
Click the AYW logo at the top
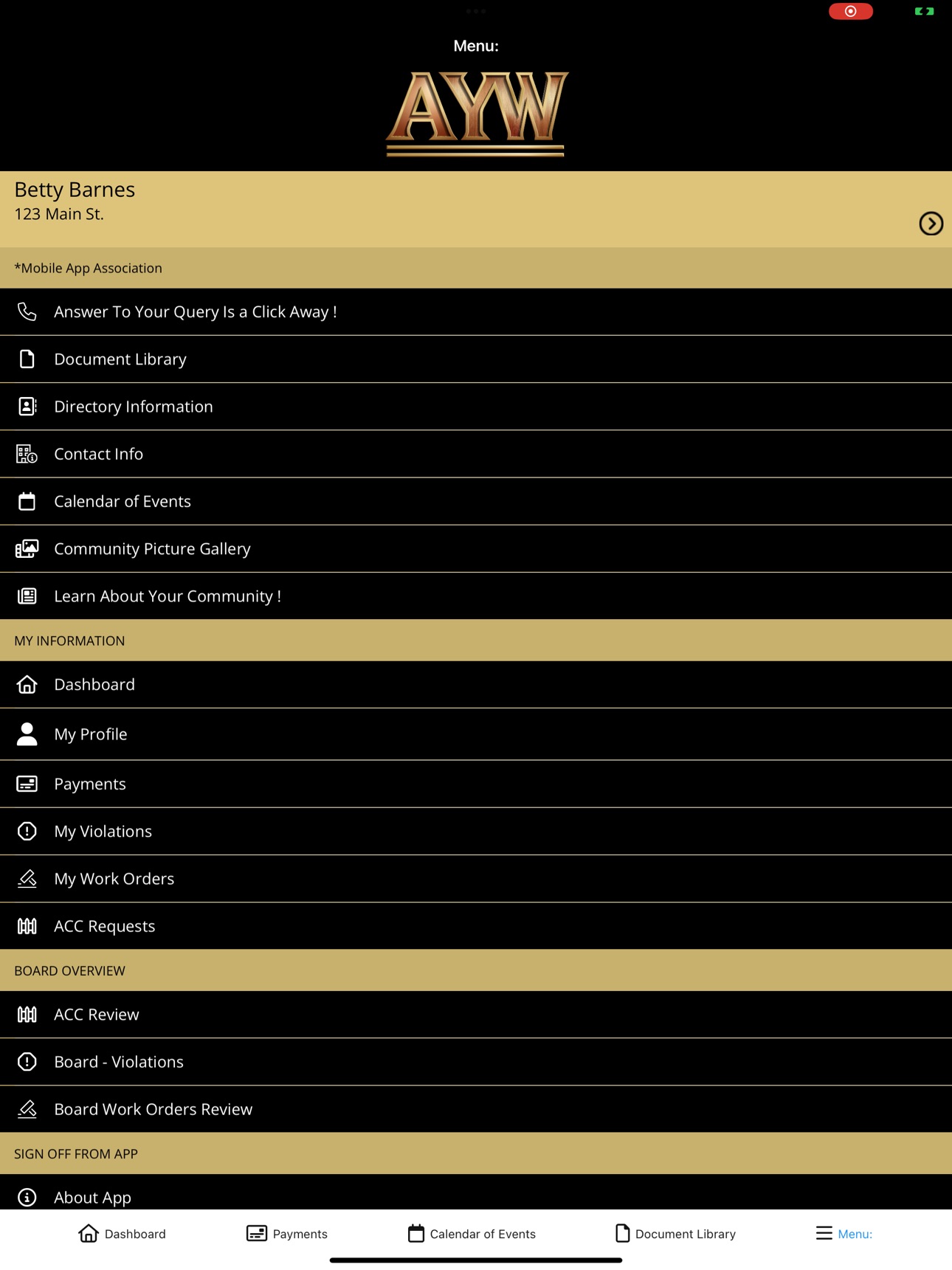coord(477,114)
